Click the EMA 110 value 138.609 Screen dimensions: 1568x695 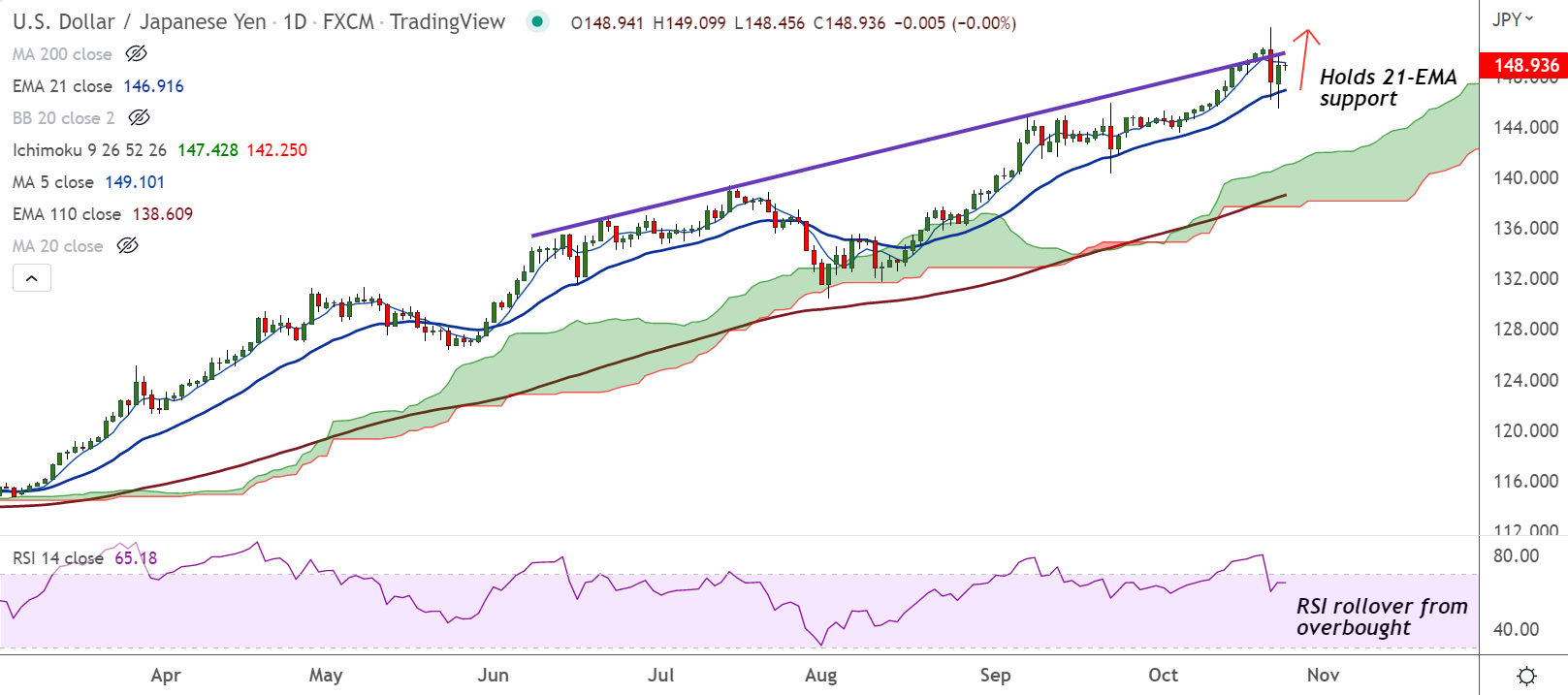coord(162,214)
